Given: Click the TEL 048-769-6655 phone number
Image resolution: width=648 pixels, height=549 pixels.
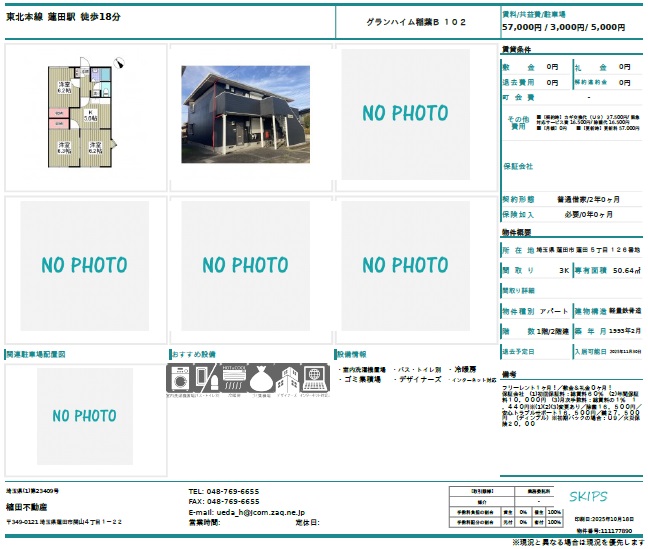Looking at the screenshot, I should click(x=223, y=492).
